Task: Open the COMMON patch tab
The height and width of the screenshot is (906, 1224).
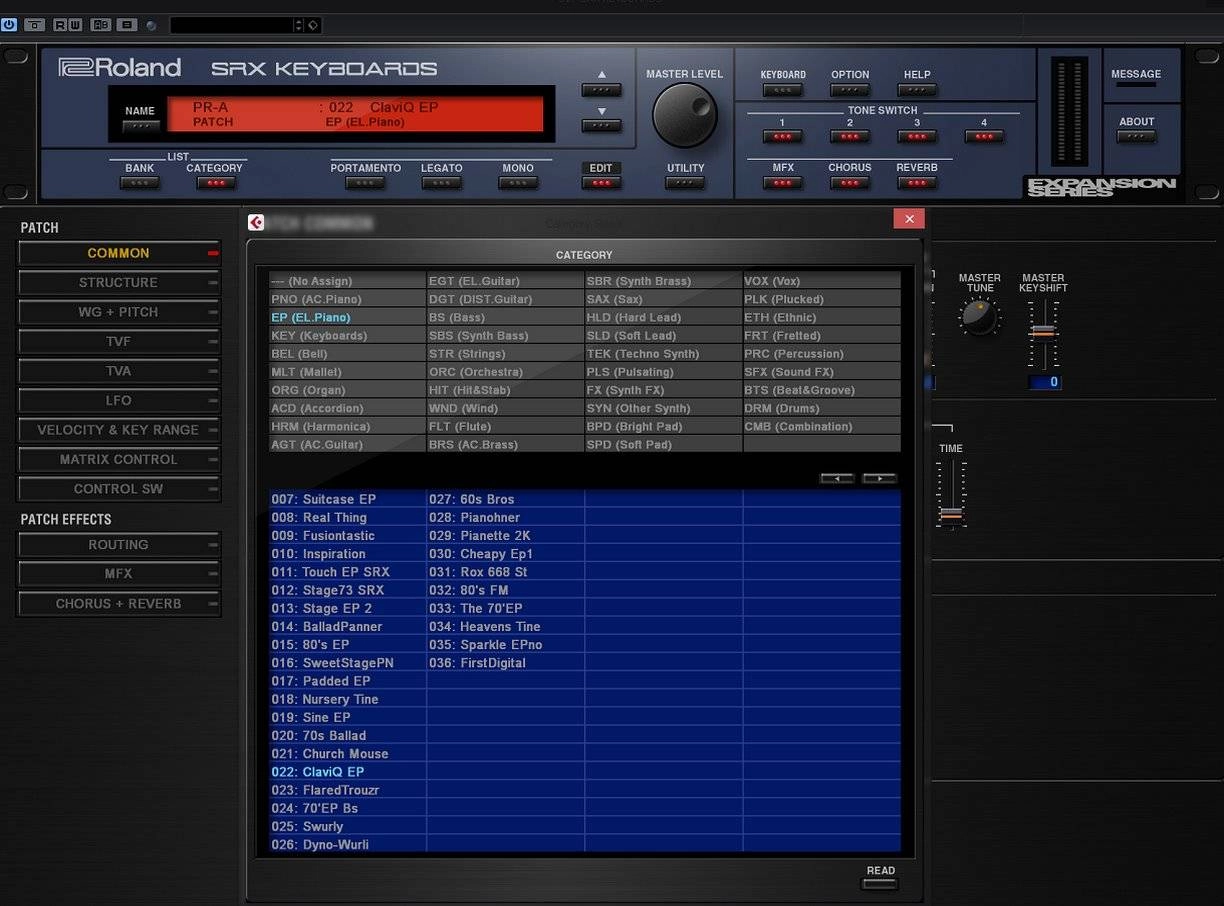Action: click(x=119, y=253)
